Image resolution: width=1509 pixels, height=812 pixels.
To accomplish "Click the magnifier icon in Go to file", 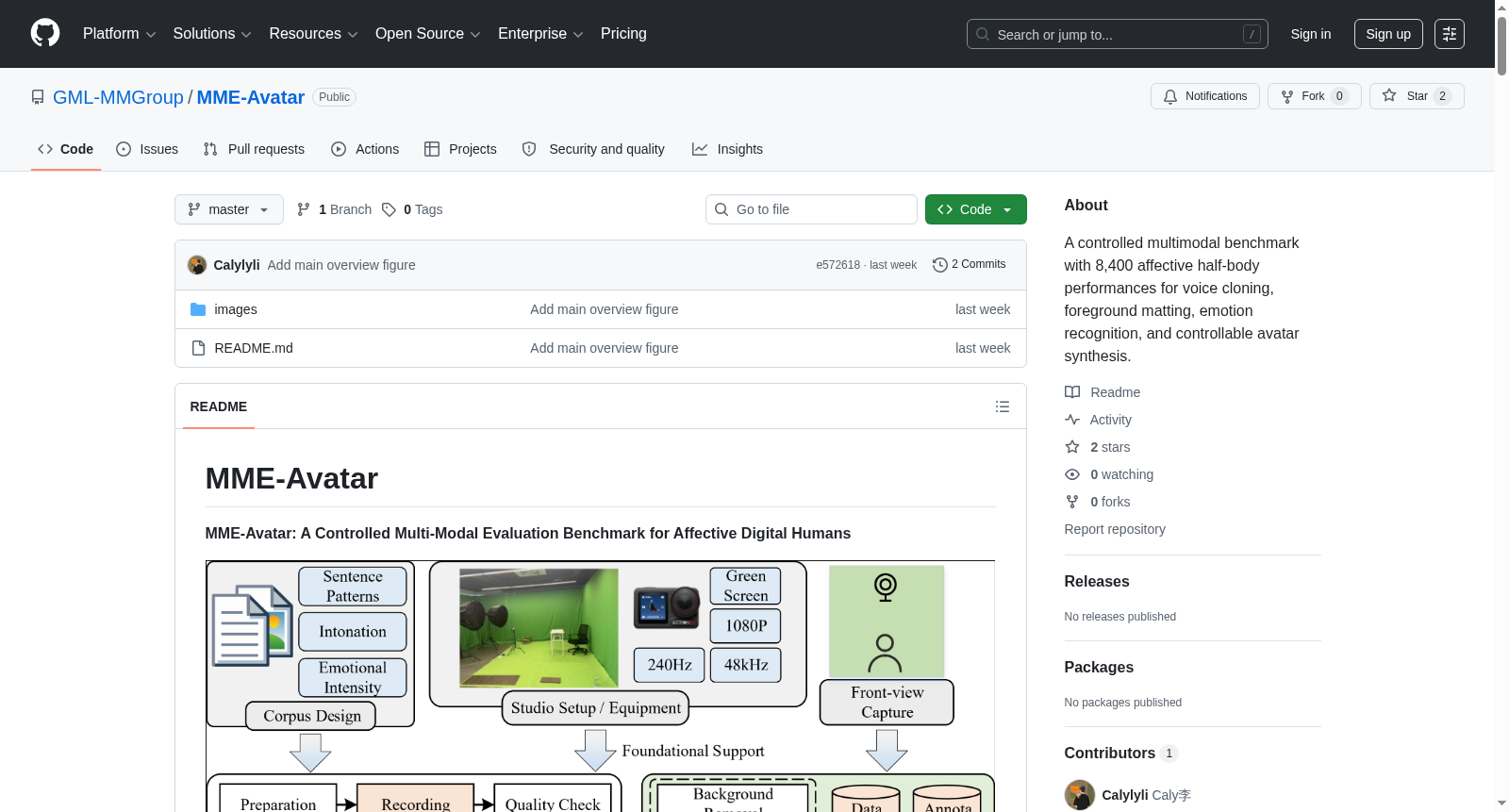I will (721, 209).
